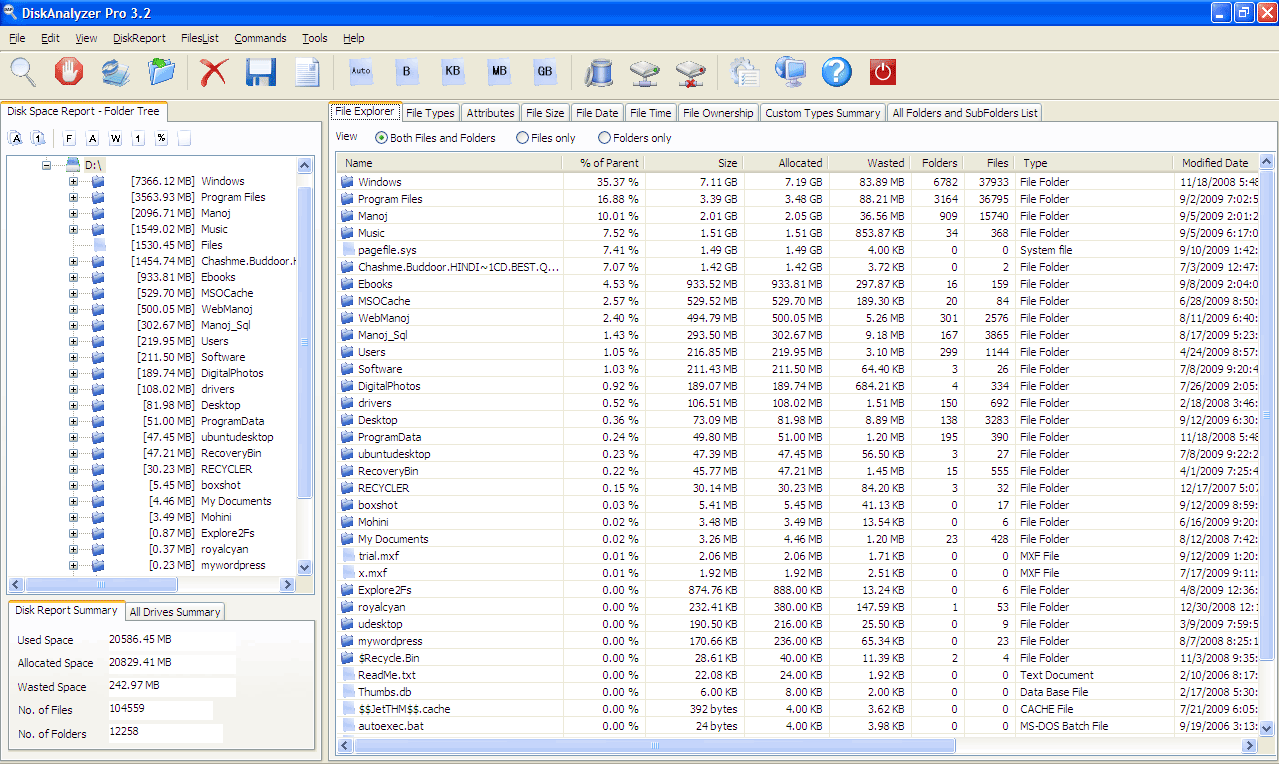Sort by the Allocated column header

(x=785, y=162)
